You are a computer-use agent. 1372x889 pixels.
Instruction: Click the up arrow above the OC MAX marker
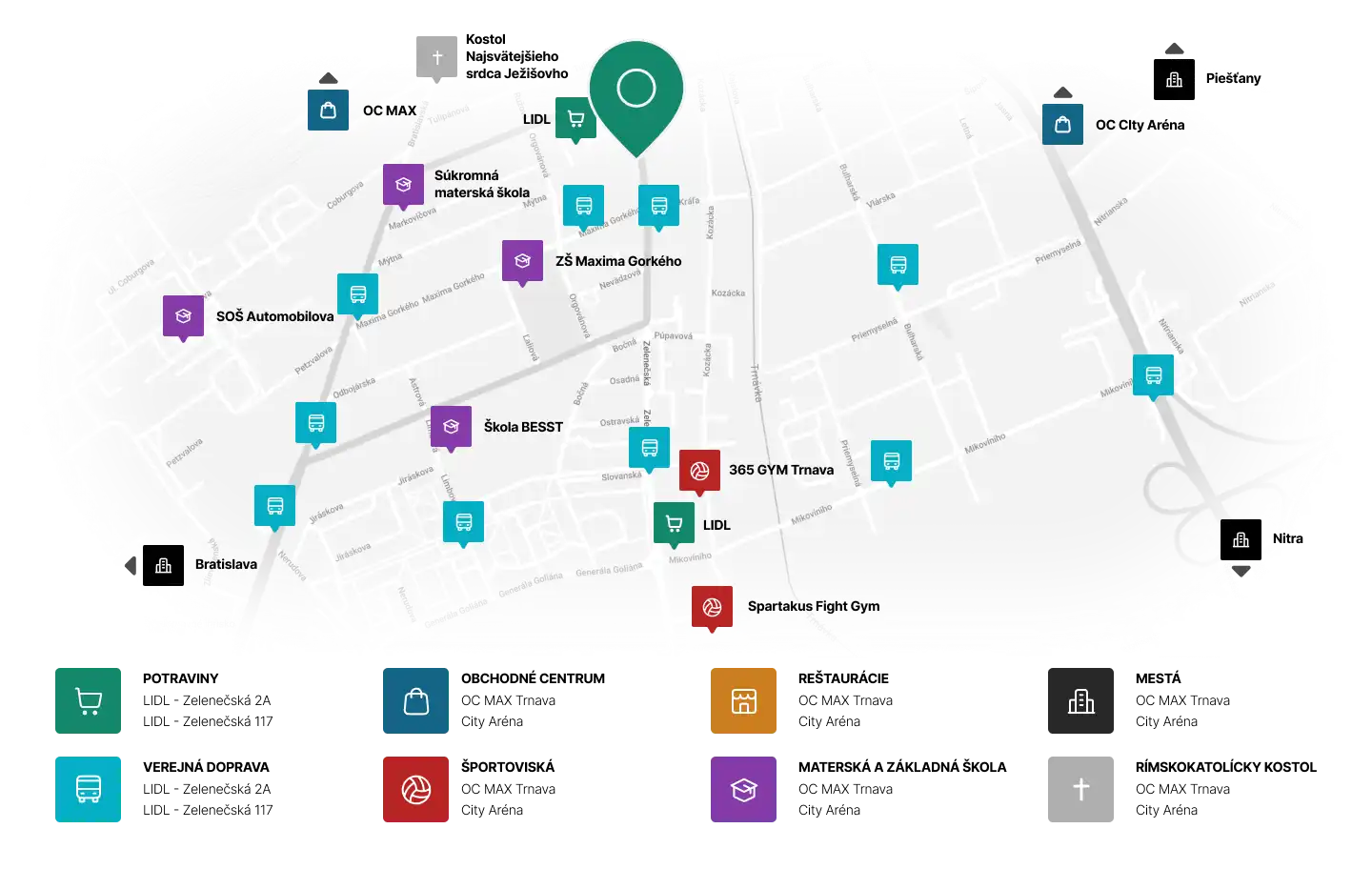click(x=328, y=78)
